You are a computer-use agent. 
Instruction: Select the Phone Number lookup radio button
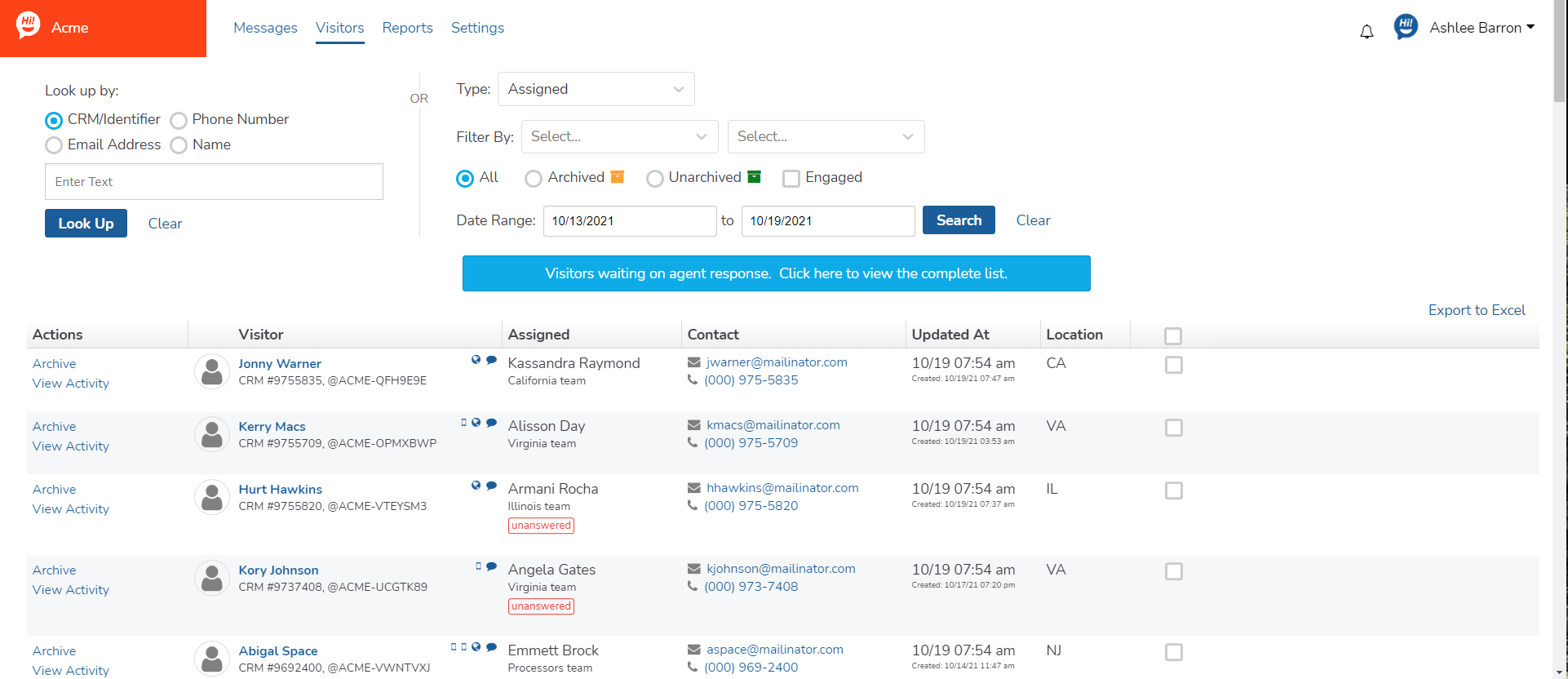point(179,121)
